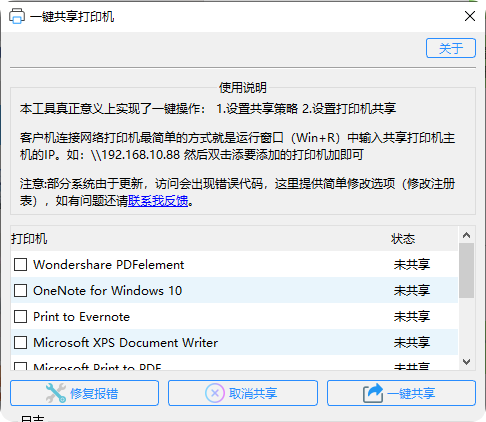The height and width of the screenshot is (422, 486).
Task: Select the Print to Evernote printer name
Action: [x=81, y=317]
